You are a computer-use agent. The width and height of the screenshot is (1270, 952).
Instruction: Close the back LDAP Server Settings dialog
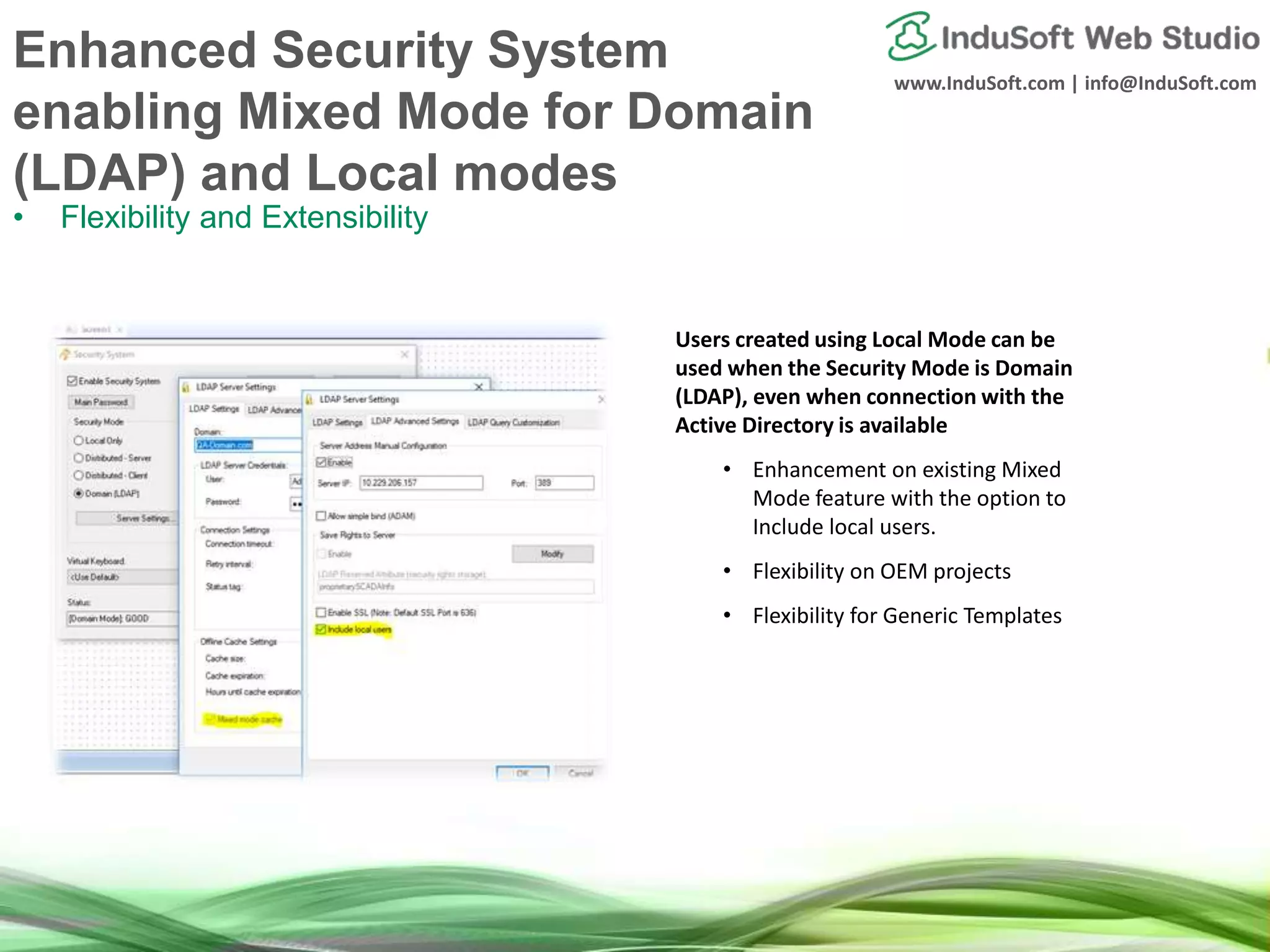478,387
